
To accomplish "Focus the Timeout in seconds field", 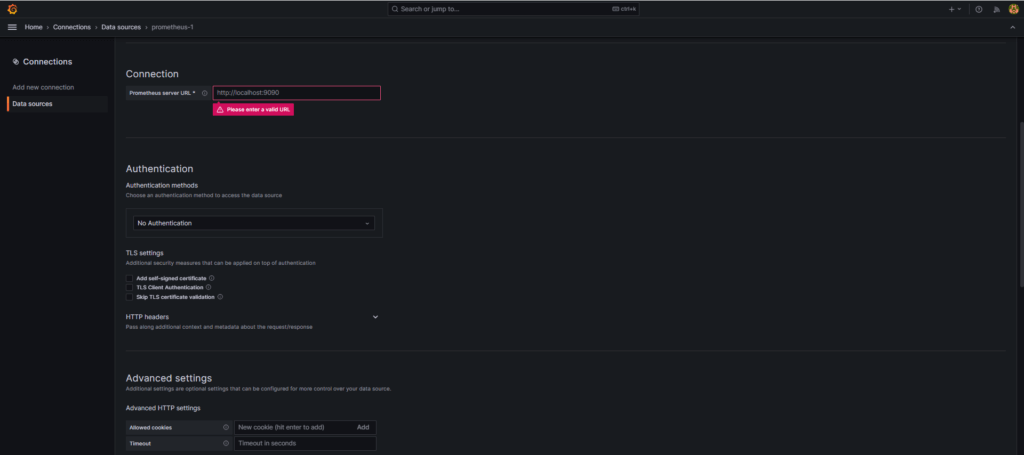I will (305, 443).
